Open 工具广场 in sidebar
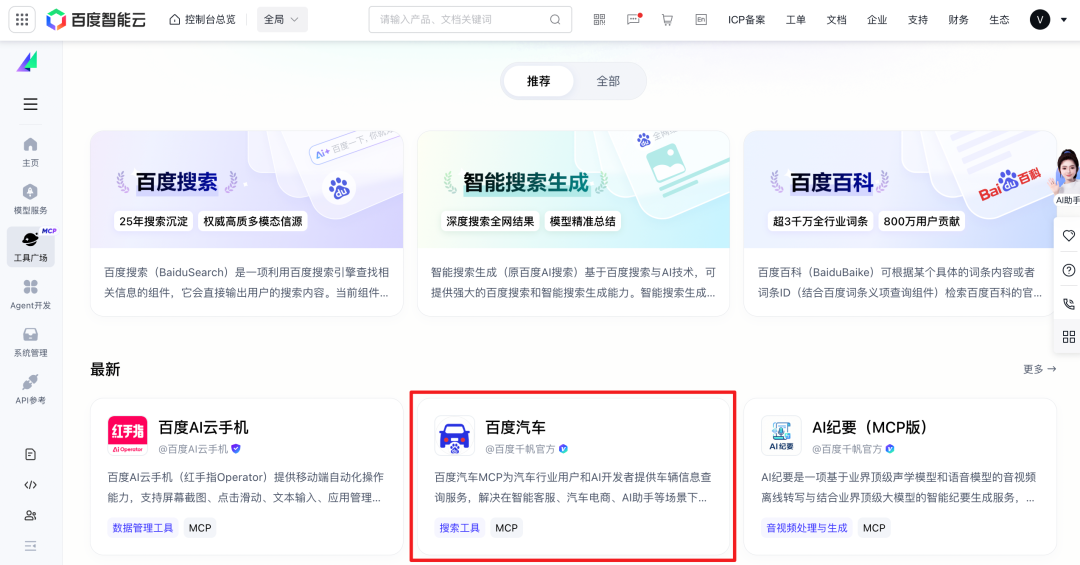The image size is (1080, 565). pyautogui.click(x=30, y=247)
